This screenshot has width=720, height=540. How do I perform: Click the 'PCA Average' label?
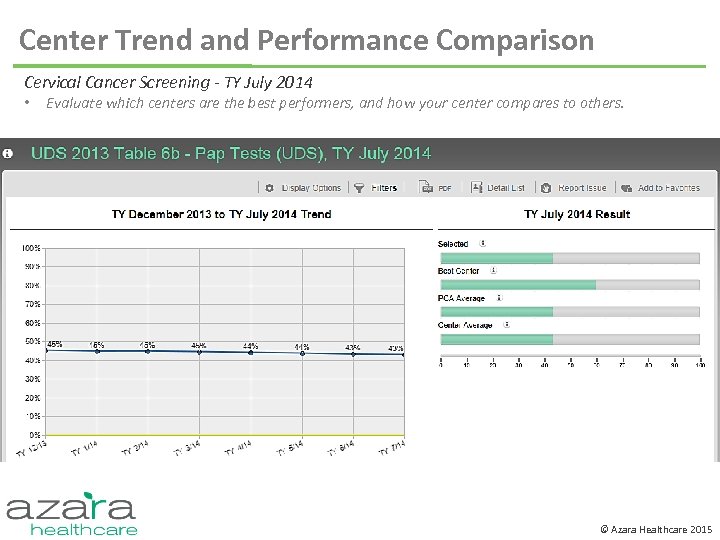(461, 298)
